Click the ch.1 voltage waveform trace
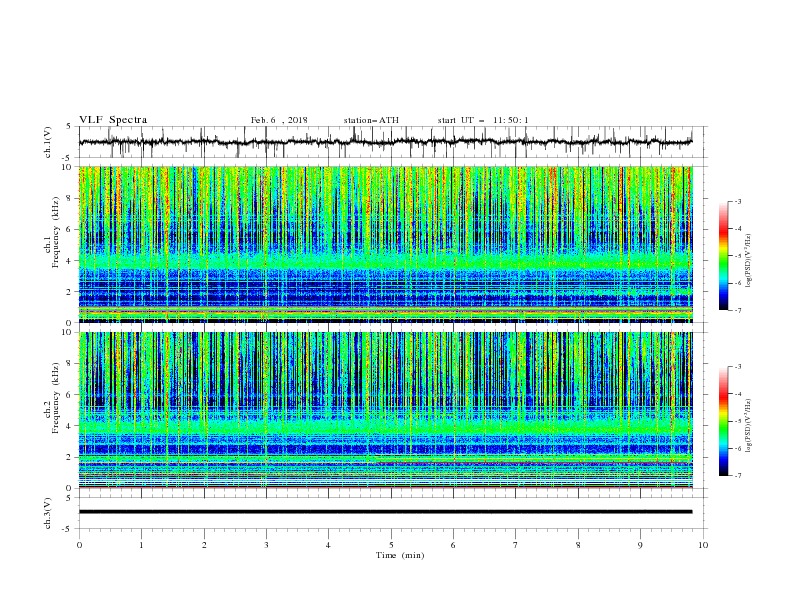Screen dimensions: 792x612 pyautogui.click(x=385, y=142)
